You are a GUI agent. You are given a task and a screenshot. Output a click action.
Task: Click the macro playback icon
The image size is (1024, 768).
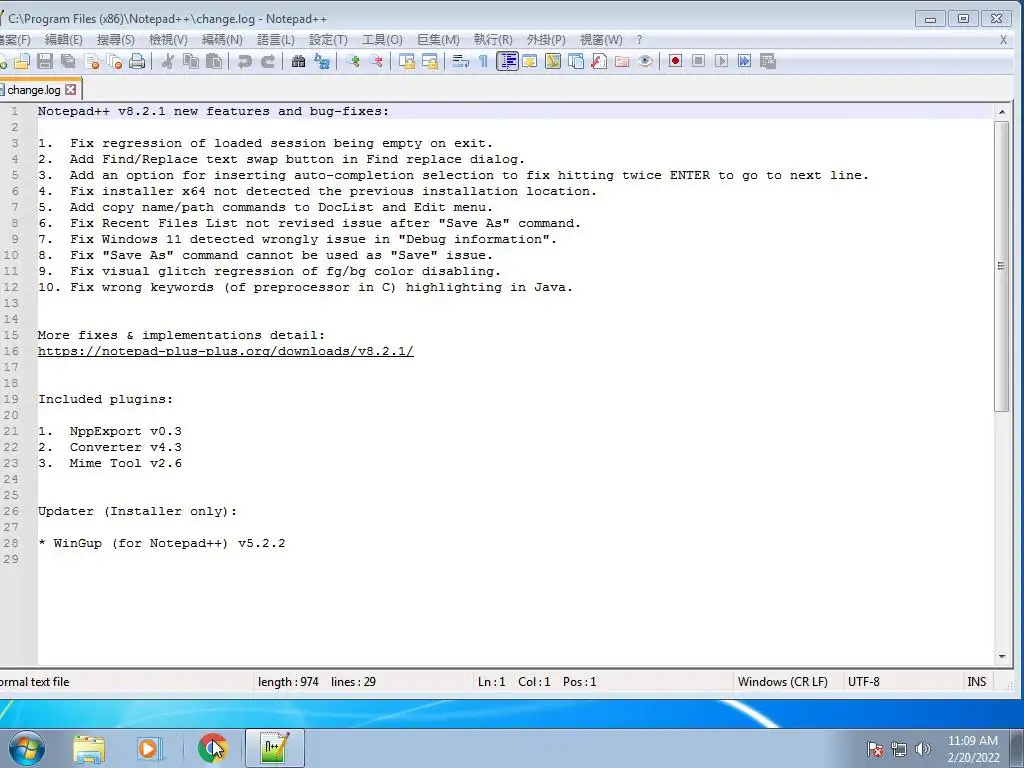click(x=722, y=61)
